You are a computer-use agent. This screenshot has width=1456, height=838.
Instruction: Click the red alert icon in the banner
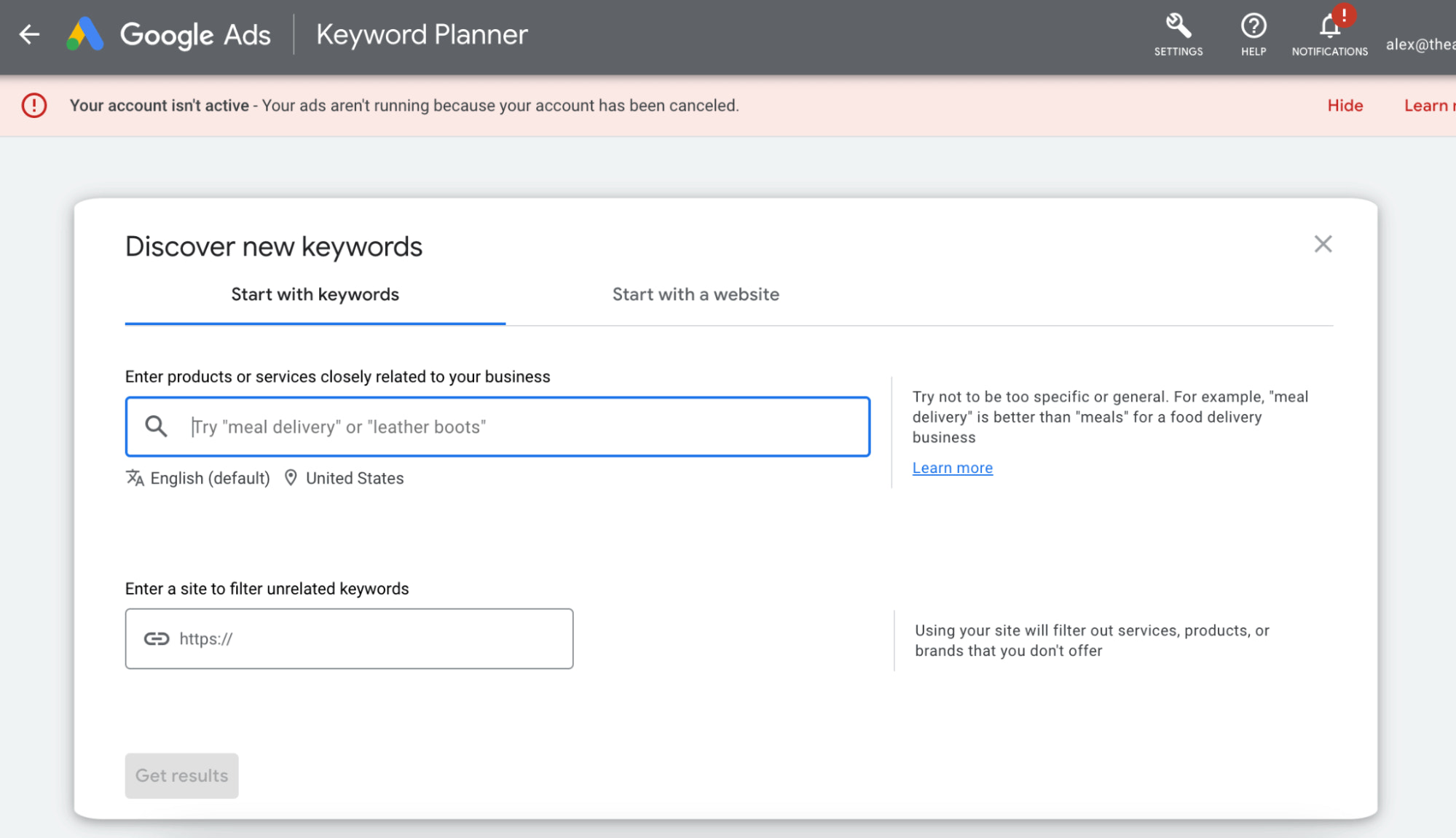click(33, 106)
